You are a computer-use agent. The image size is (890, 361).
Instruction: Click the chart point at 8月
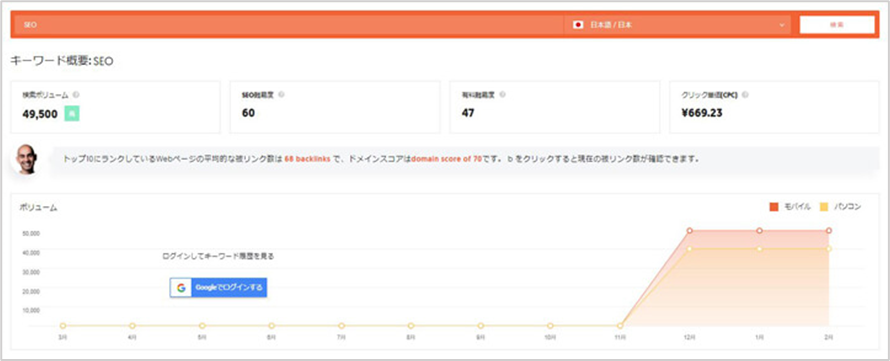[411, 326]
